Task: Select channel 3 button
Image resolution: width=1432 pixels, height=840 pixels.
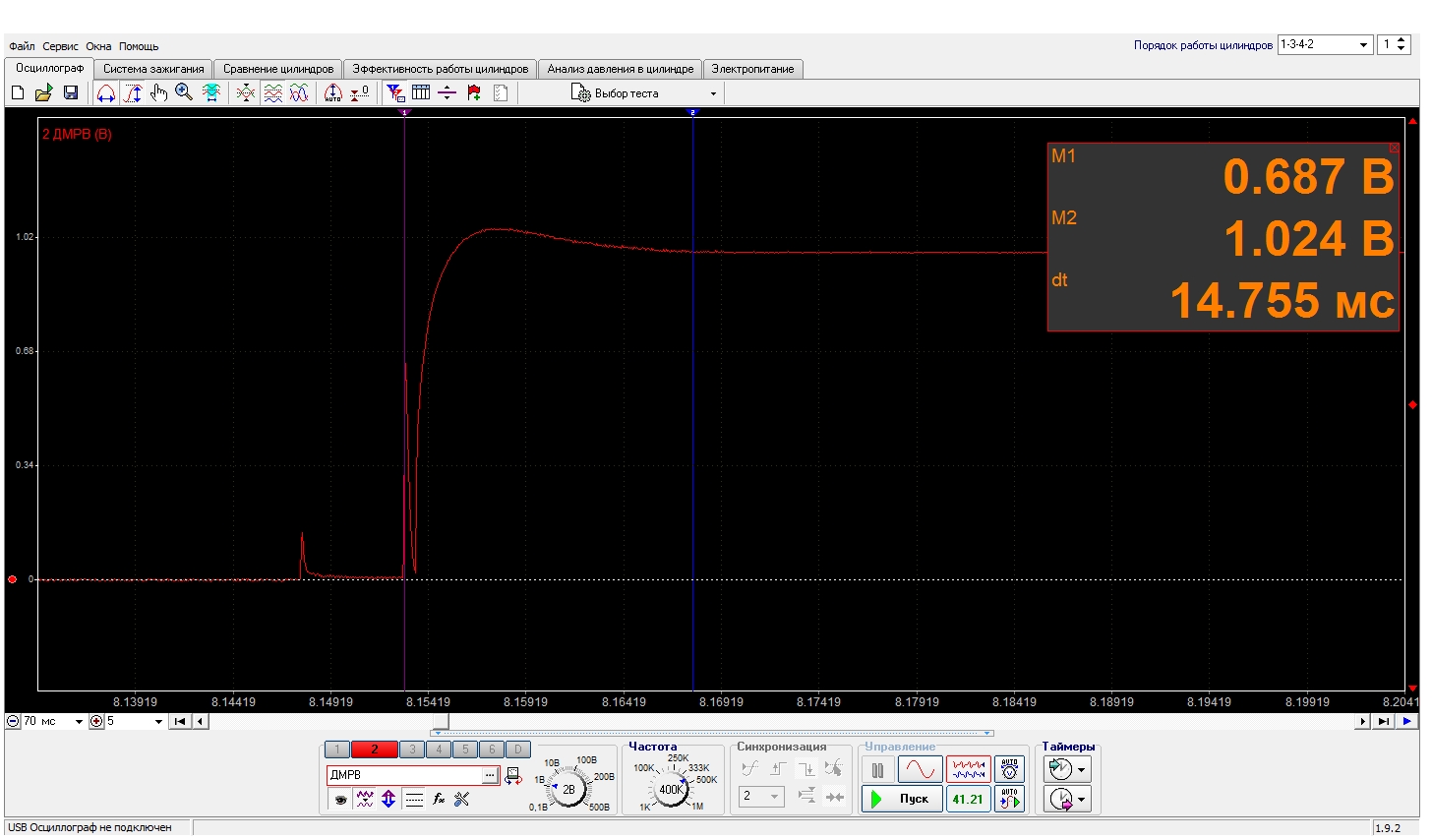Action: coord(412,750)
